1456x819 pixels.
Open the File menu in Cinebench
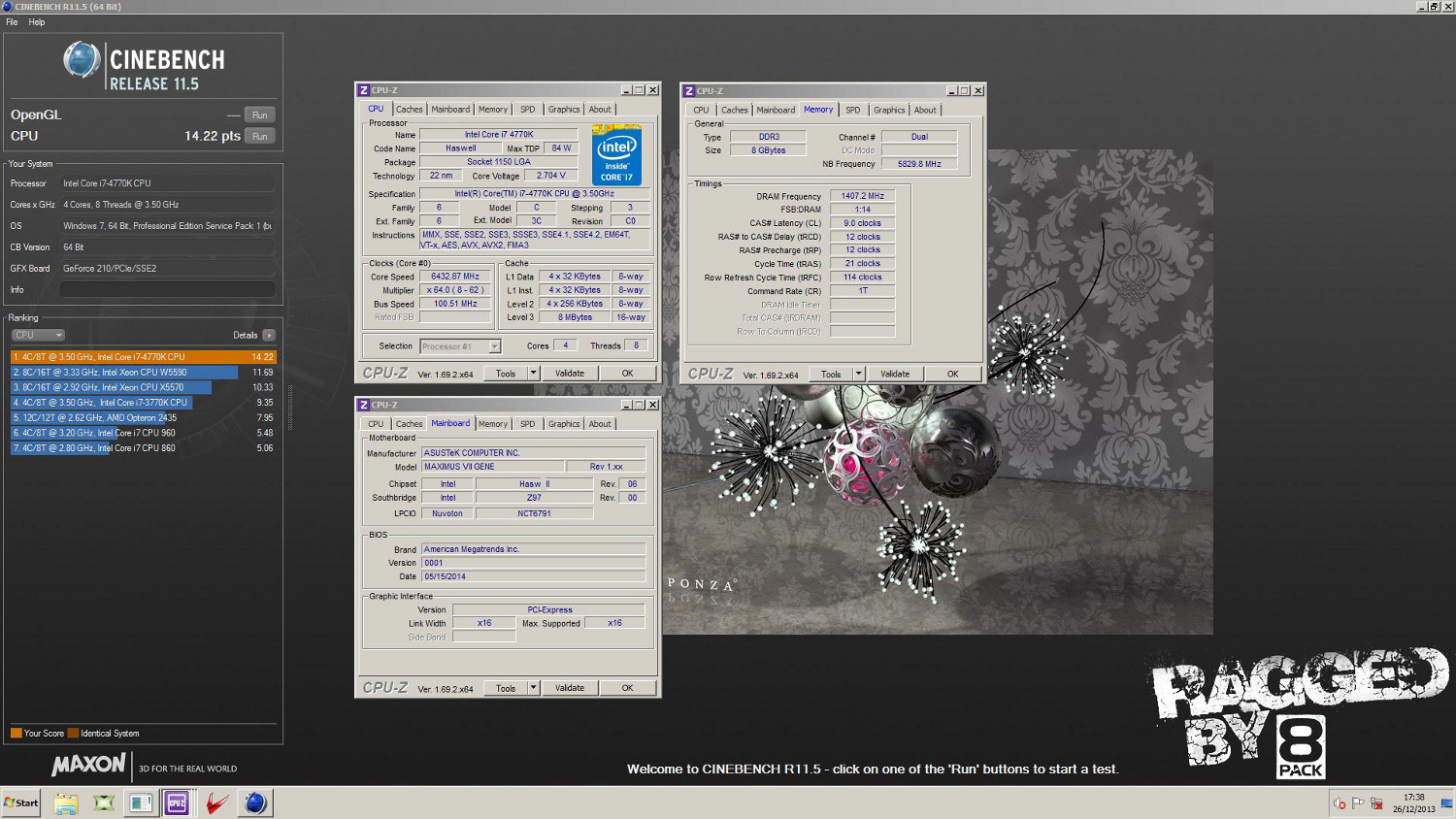click(x=12, y=22)
